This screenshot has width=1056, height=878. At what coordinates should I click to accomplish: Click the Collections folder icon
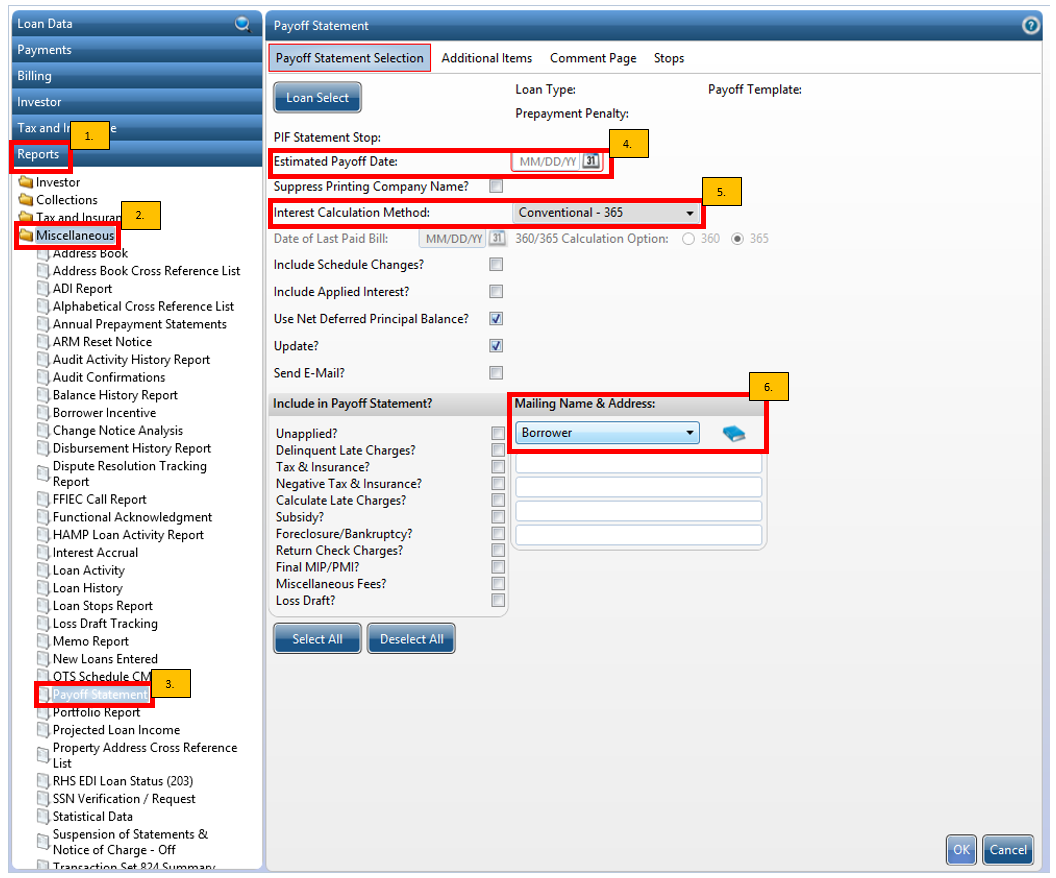pyautogui.click(x=28, y=200)
